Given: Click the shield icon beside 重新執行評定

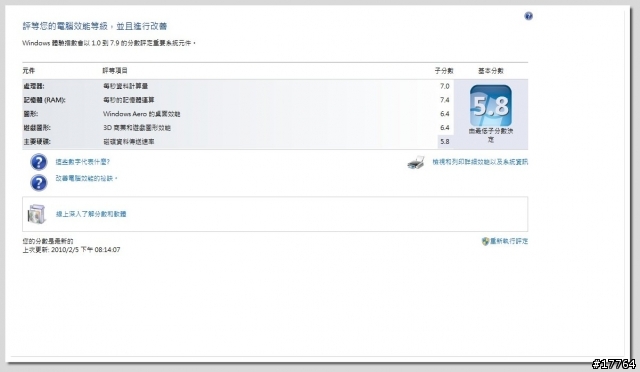Looking at the screenshot, I should point(485,241).
